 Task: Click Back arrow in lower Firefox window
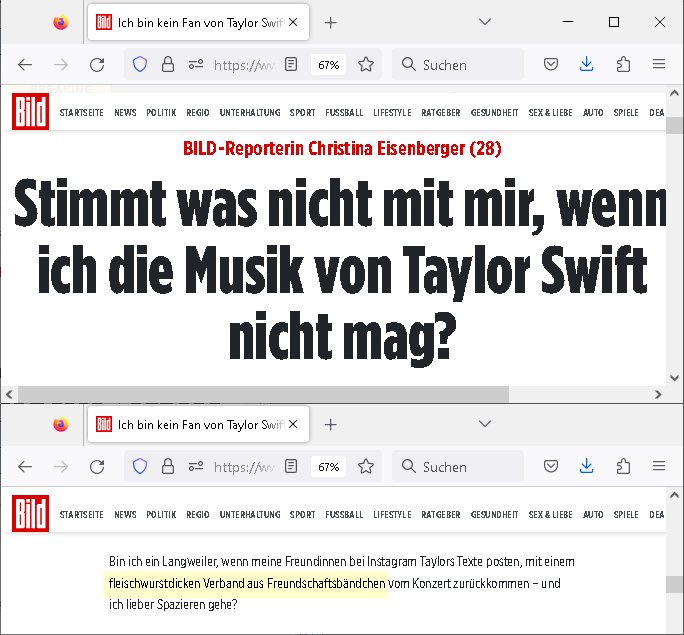(25, 467)
